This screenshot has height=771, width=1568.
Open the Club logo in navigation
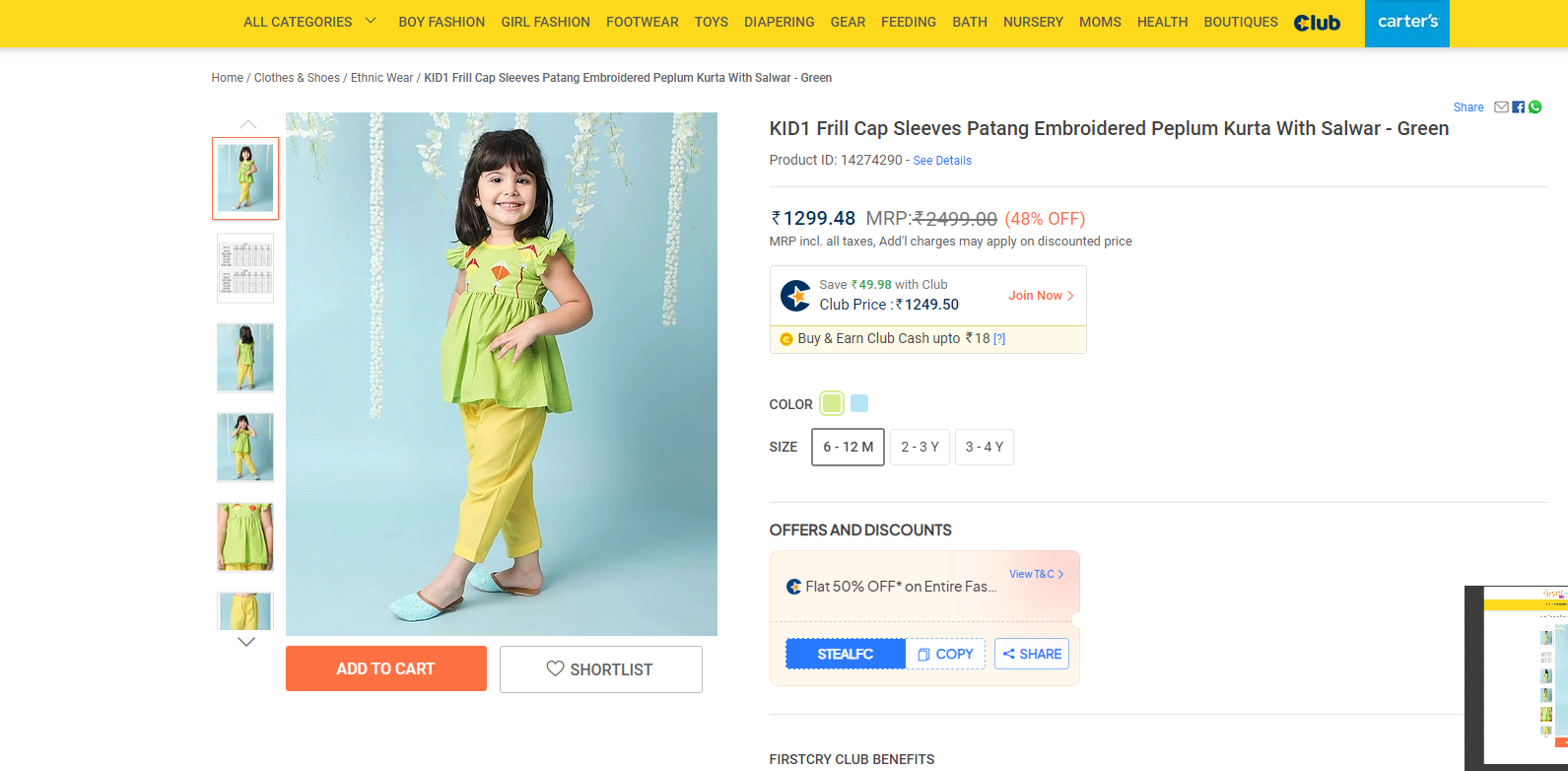coord(1317,23)
